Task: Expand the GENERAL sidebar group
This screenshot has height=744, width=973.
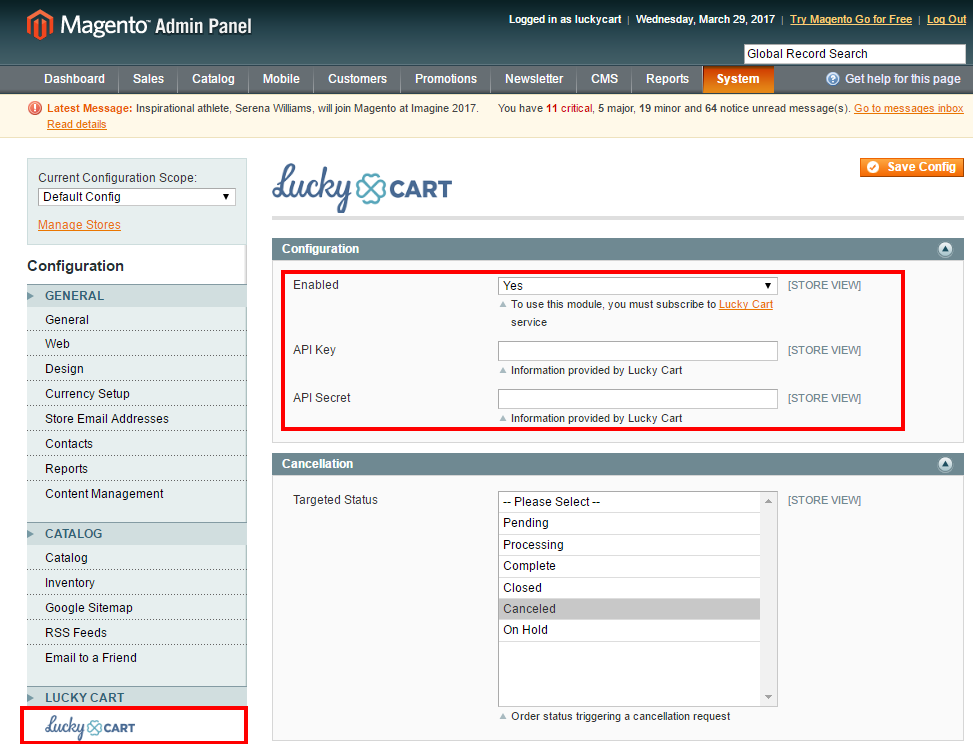Action: 74,296
